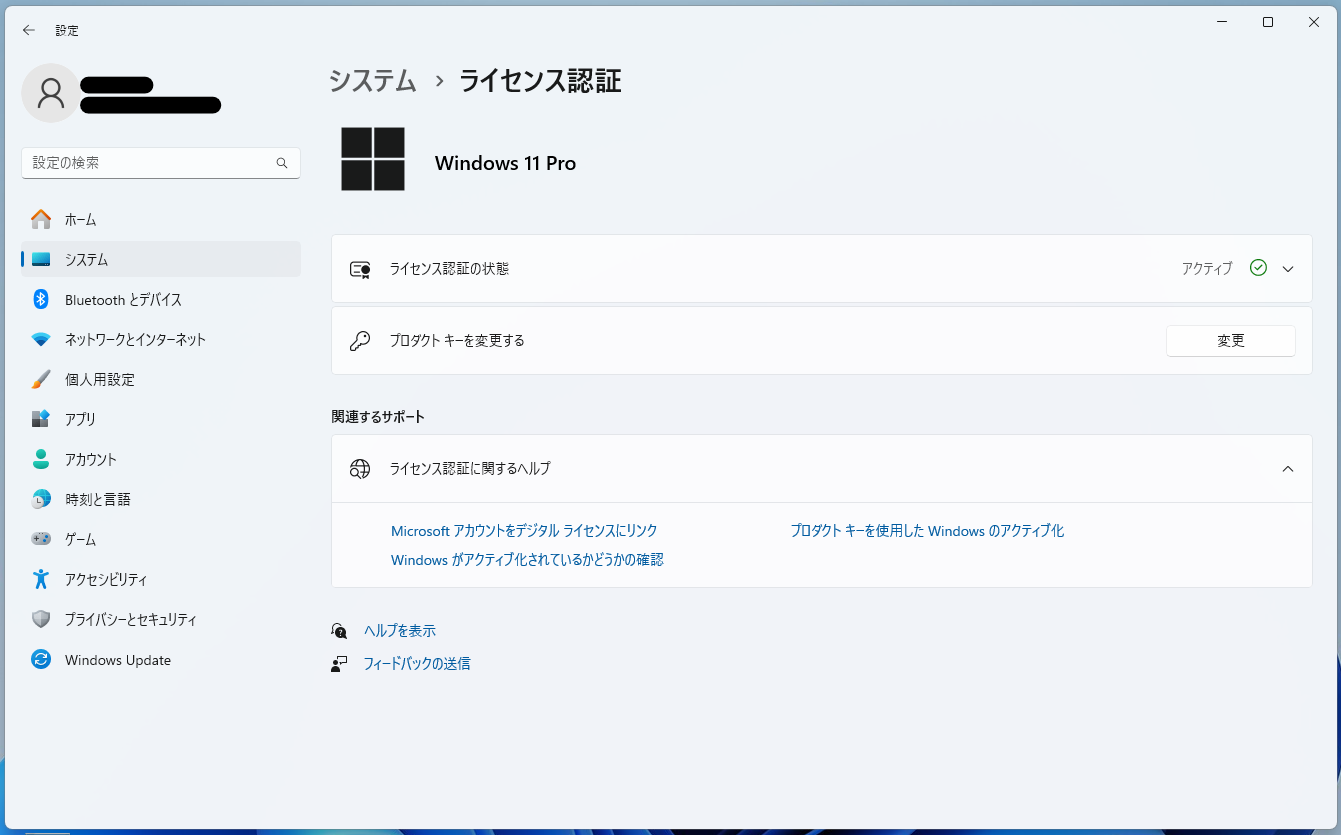
Task: Open アプリ settings
Action: (x=161, y=419)
